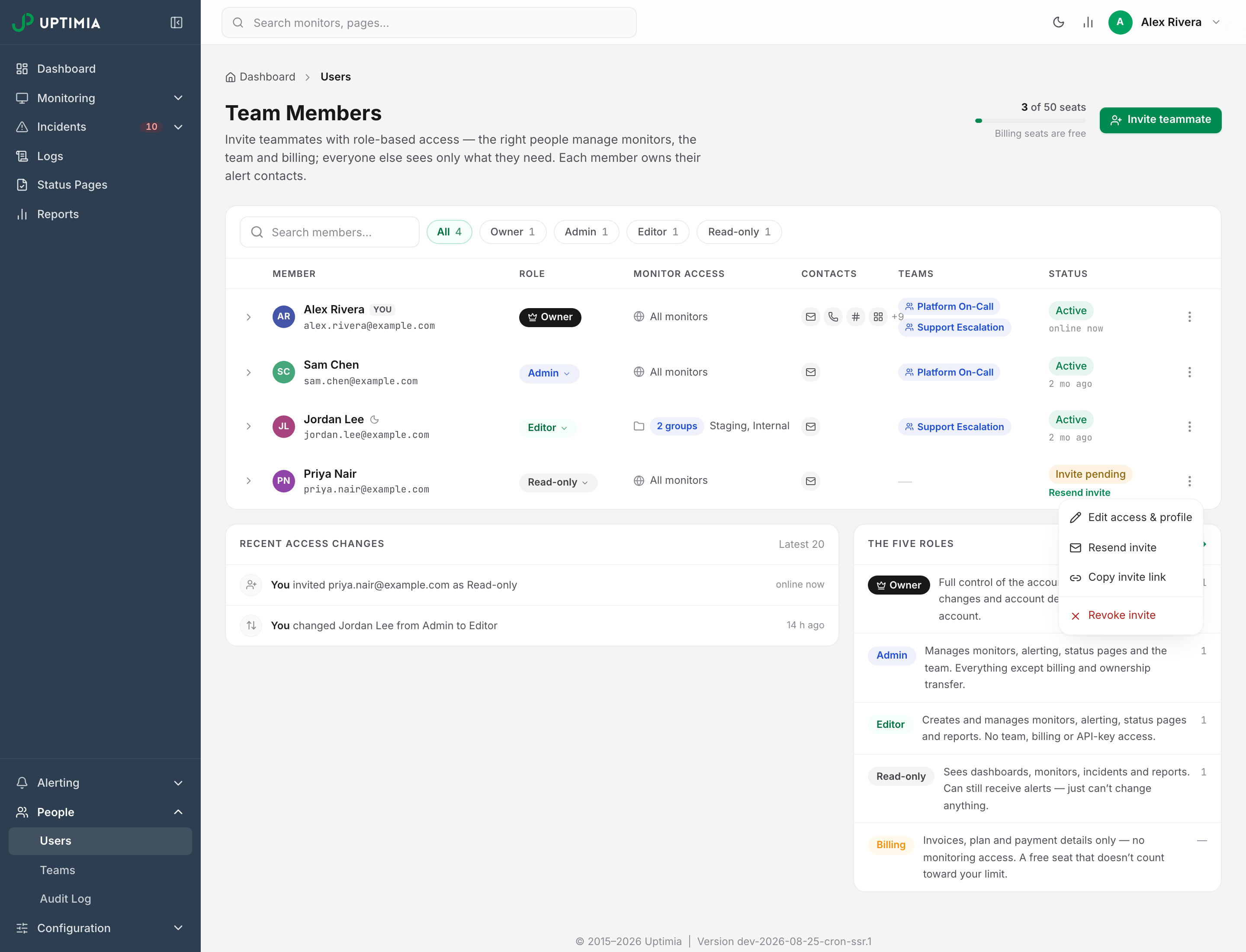Open Priya Nair's Read-only role dropdown

point(558,482)
